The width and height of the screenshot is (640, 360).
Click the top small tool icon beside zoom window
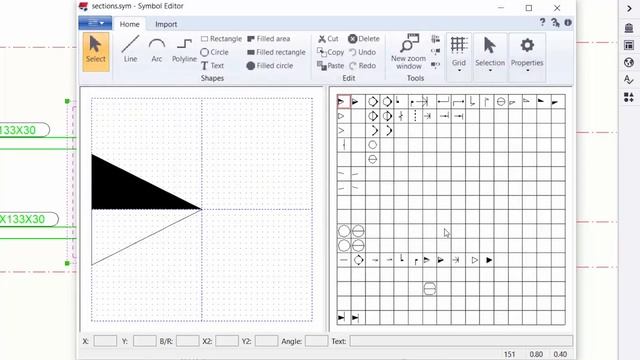coord(436,39)
